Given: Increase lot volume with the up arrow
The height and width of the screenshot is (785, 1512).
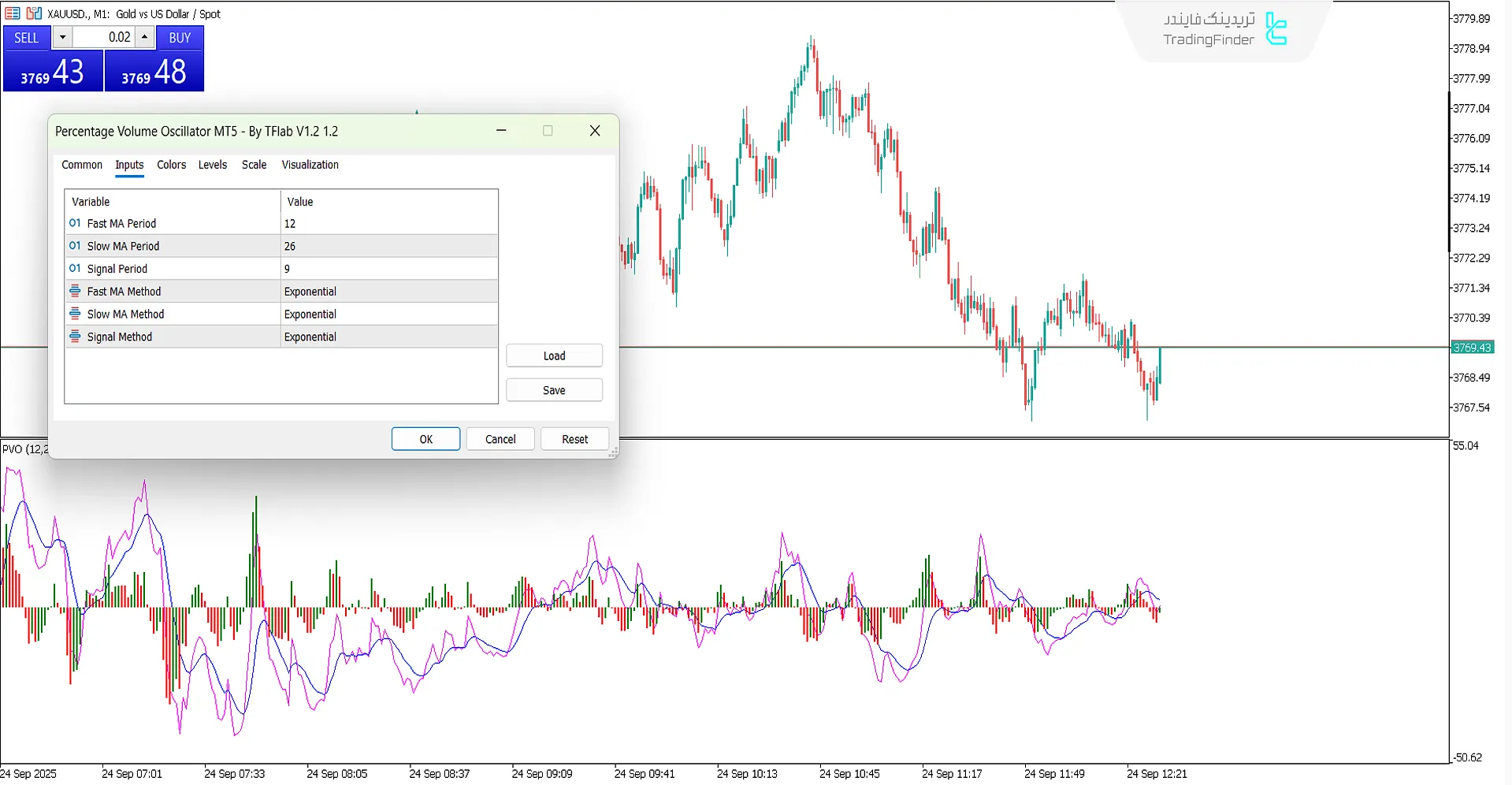Looking at the screenshot, I should pos(144,37).
